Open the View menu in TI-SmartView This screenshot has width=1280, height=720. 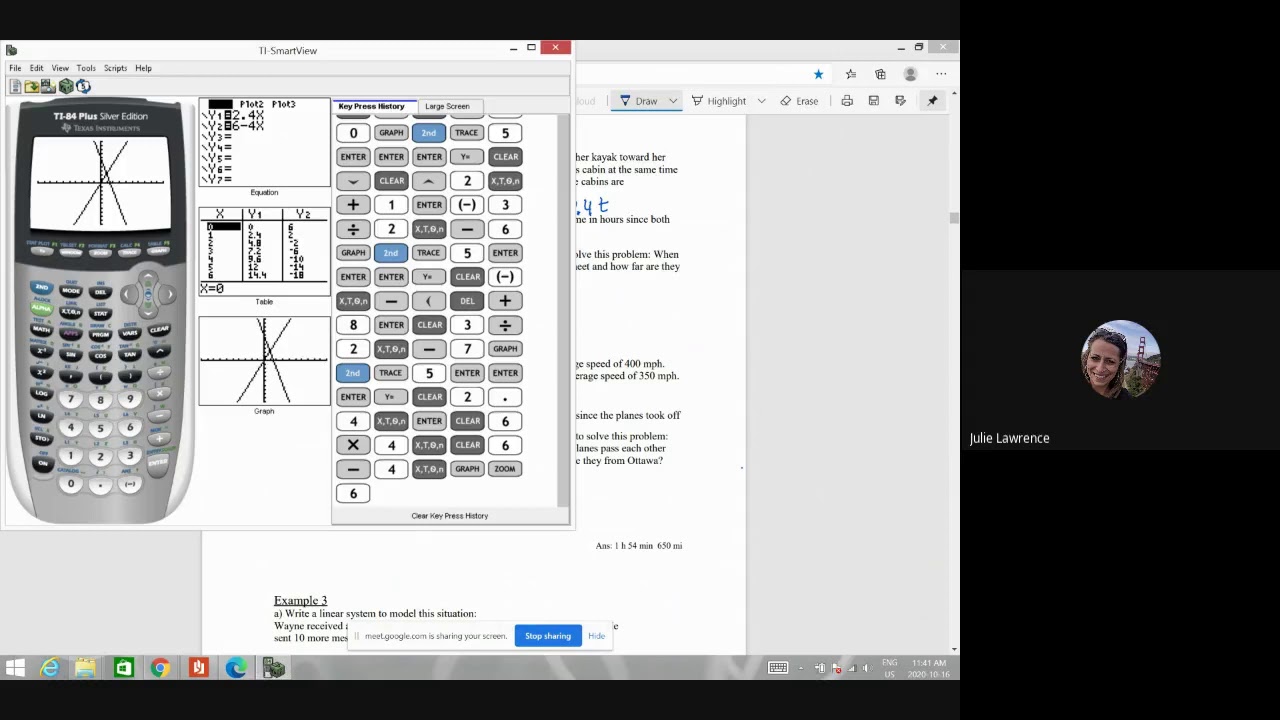60,68
